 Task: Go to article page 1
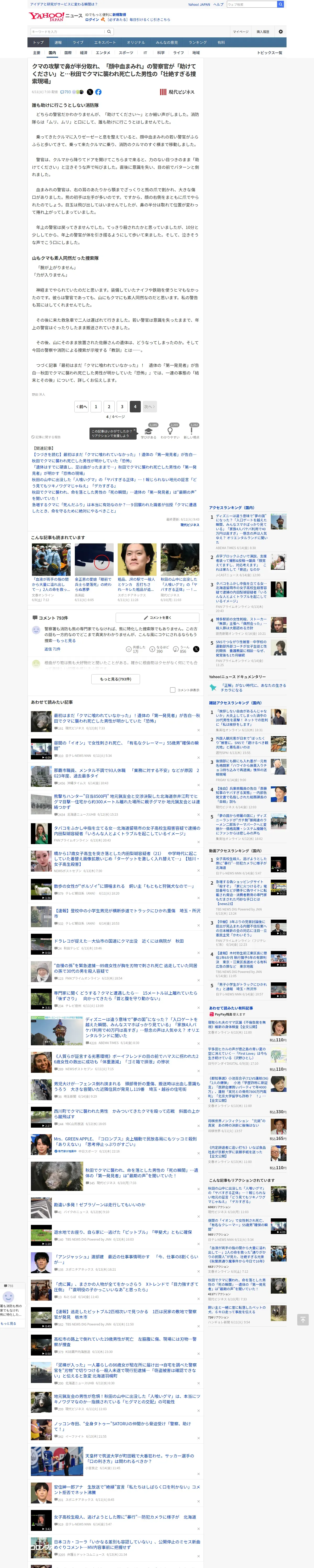tap(96, 407)
